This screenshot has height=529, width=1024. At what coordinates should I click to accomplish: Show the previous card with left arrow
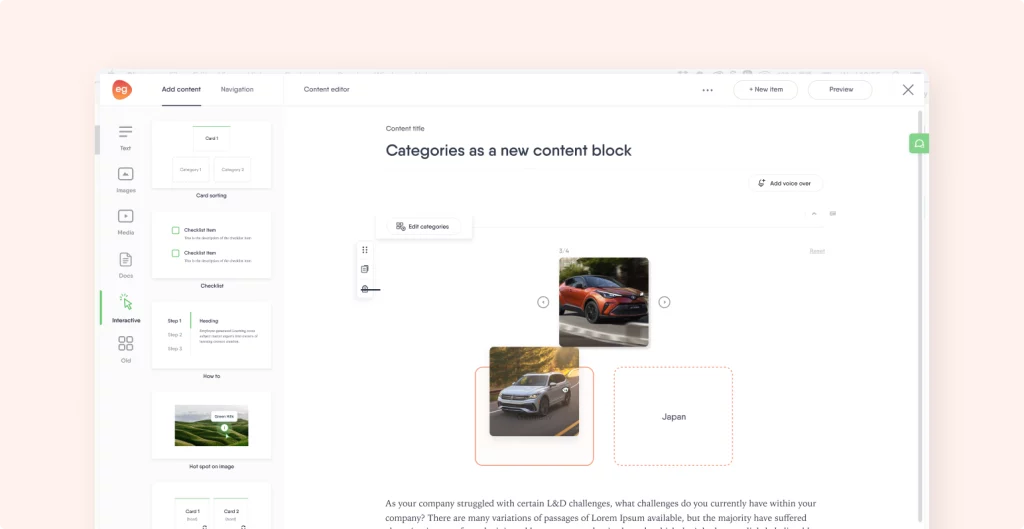tap(543, 302)
